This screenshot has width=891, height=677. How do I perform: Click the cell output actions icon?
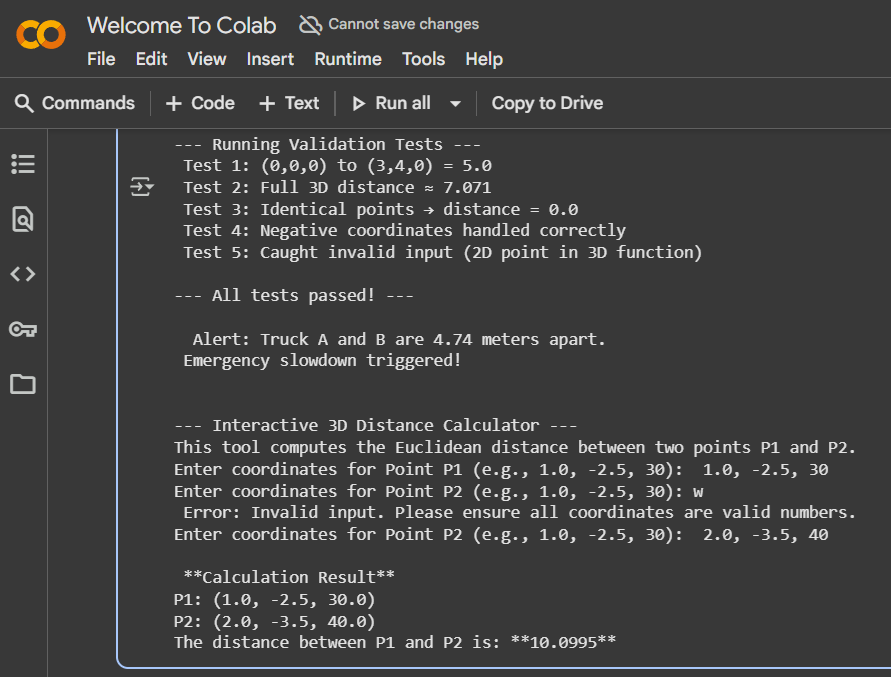coord(142,186)
